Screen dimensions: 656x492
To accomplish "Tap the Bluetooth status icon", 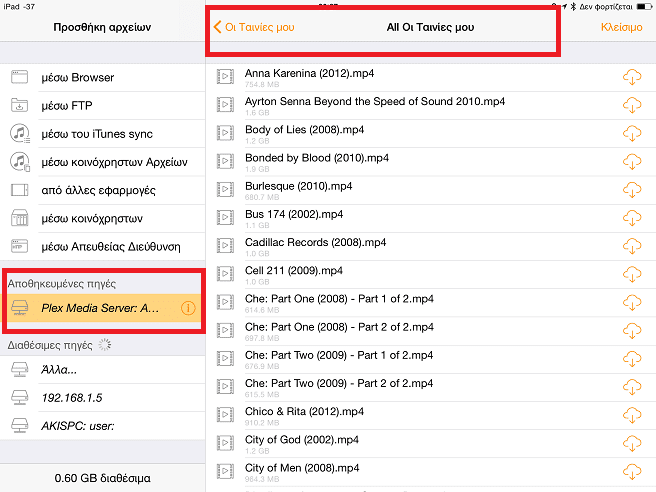I will (x=573, y=6).
